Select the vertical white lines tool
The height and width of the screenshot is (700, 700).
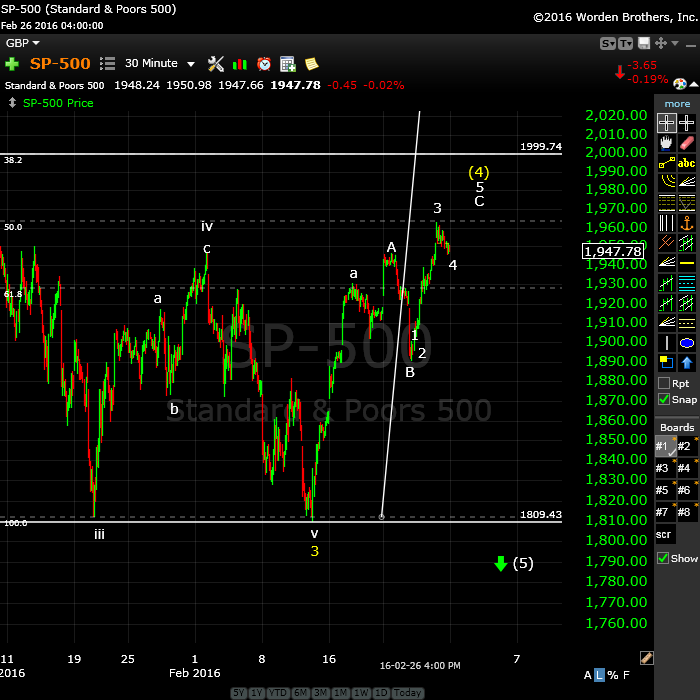[x=666, y=222]
